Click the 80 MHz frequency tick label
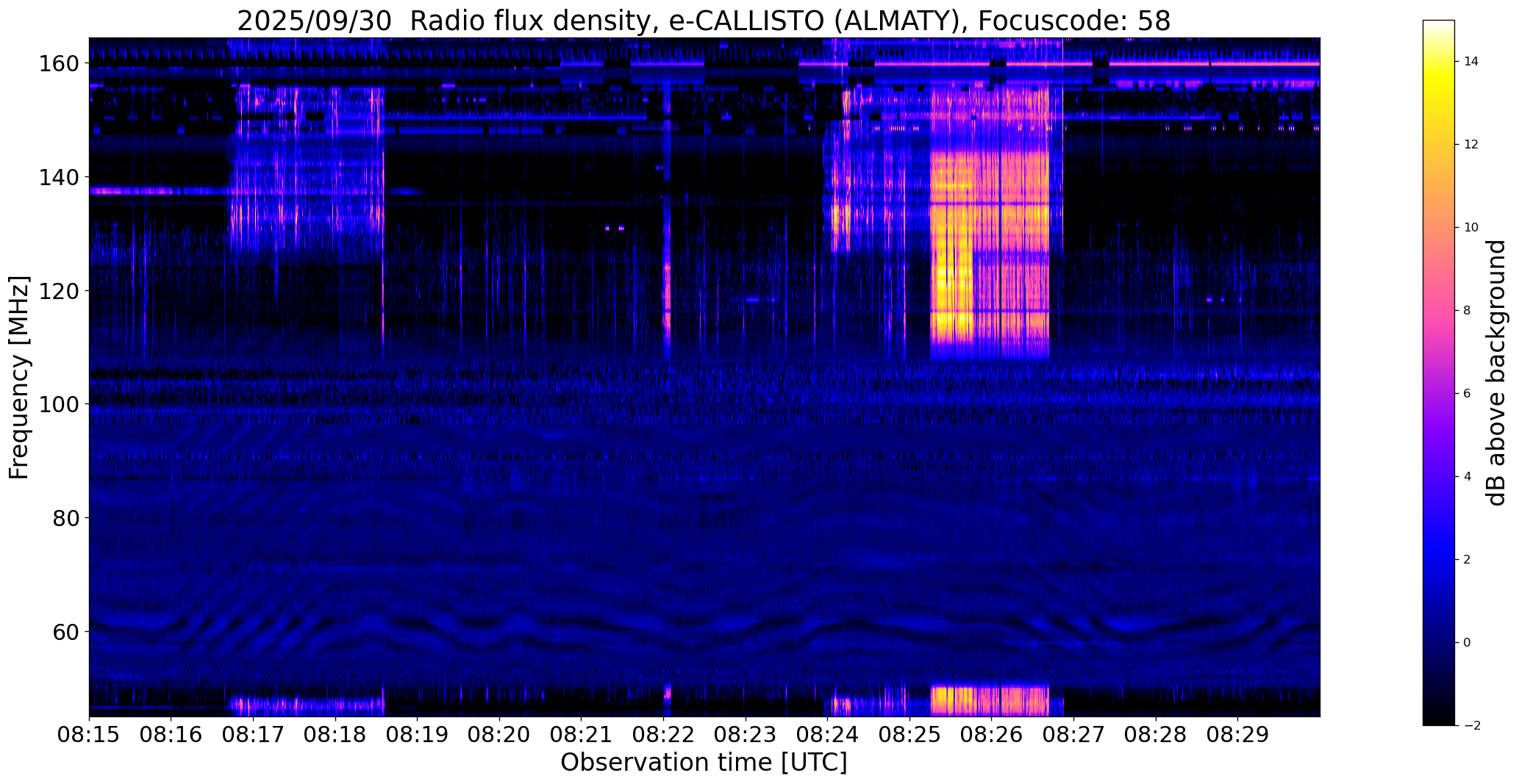 pyautogui.click(x=67, y=518)
